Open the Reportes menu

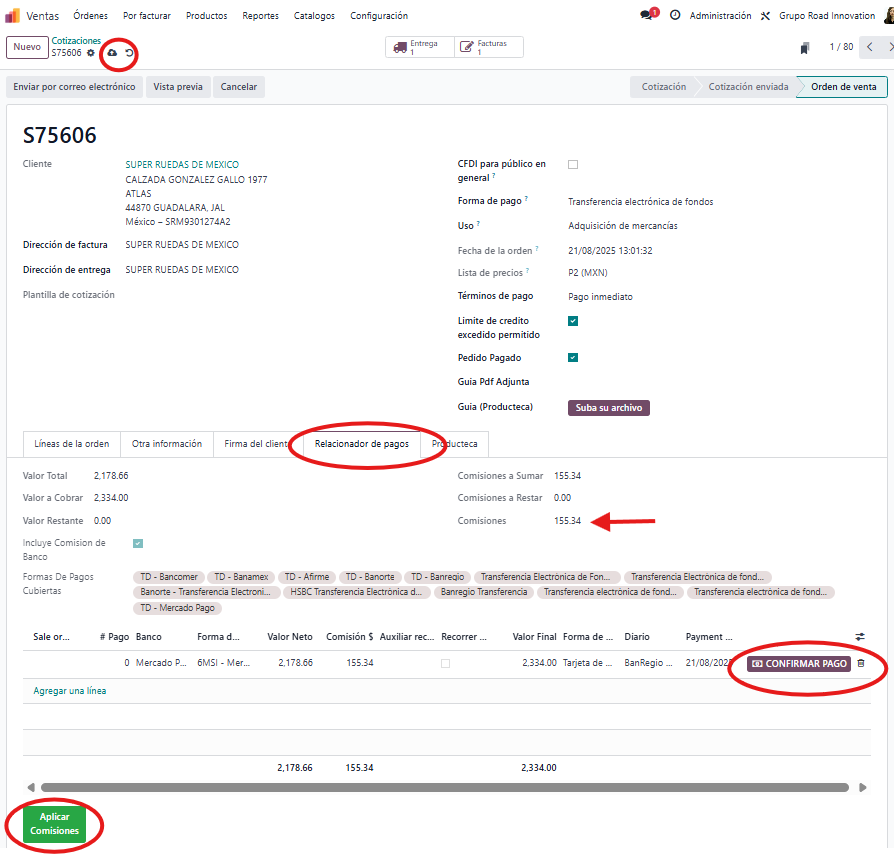click(x=260, y=16)
